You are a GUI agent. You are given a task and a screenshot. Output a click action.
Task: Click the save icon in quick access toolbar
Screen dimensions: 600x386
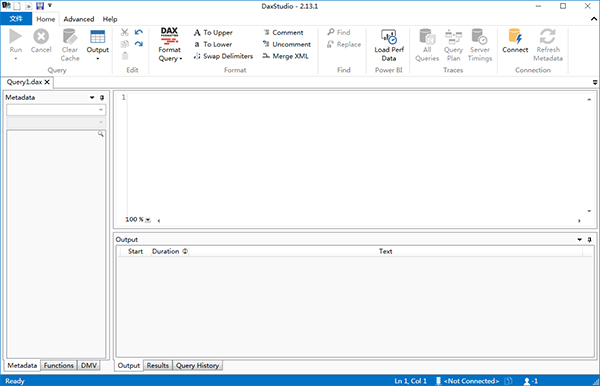(x=40, y=6)
